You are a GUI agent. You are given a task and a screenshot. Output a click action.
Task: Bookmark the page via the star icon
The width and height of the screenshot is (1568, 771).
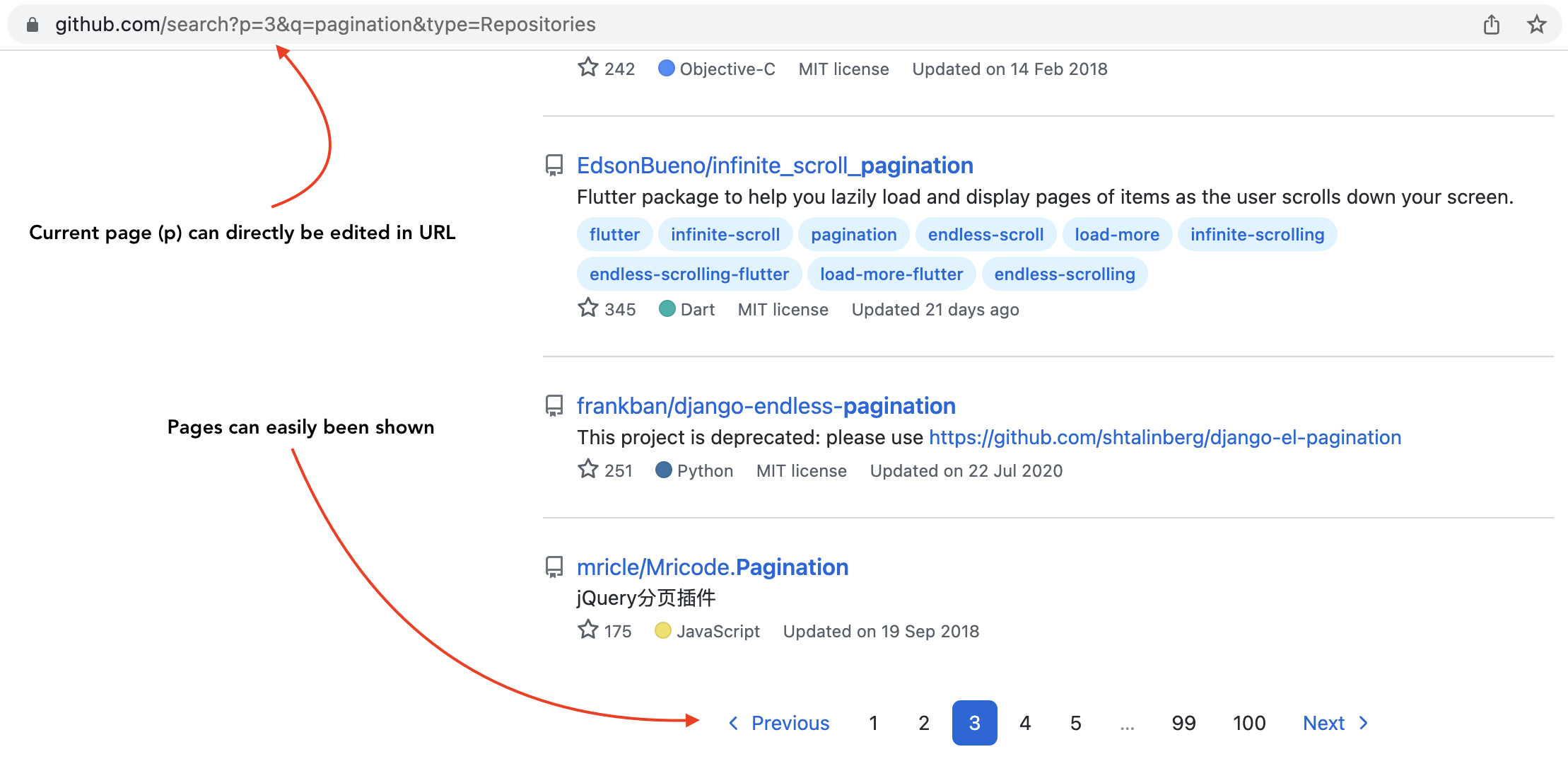click(x=1536, y=24)
